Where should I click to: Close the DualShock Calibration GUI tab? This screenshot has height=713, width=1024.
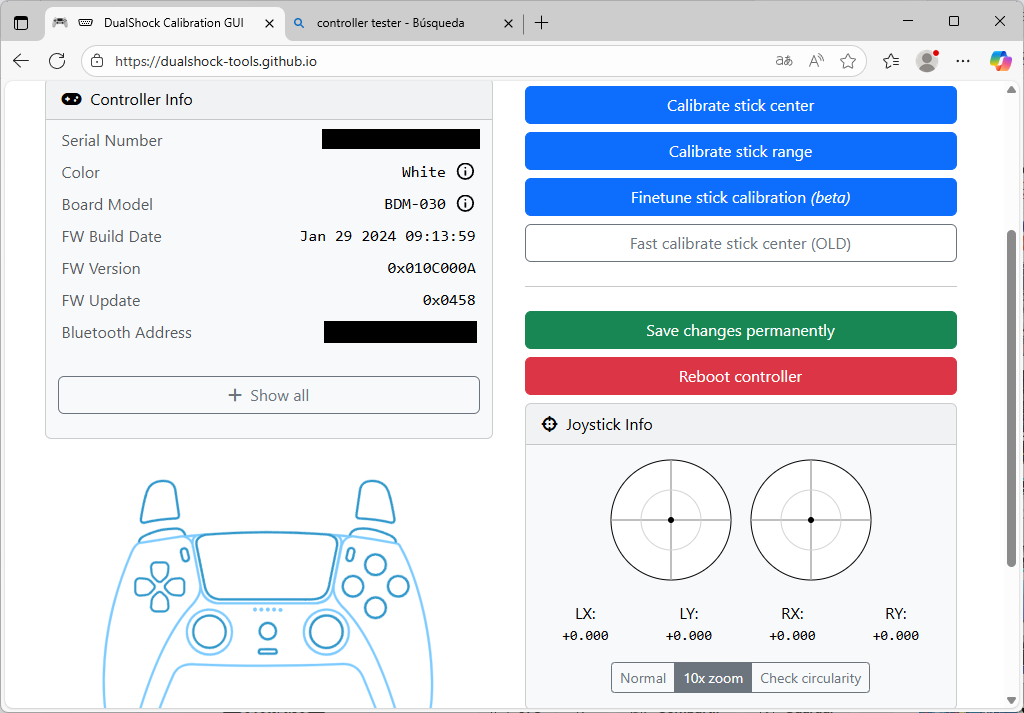(269, 24)
